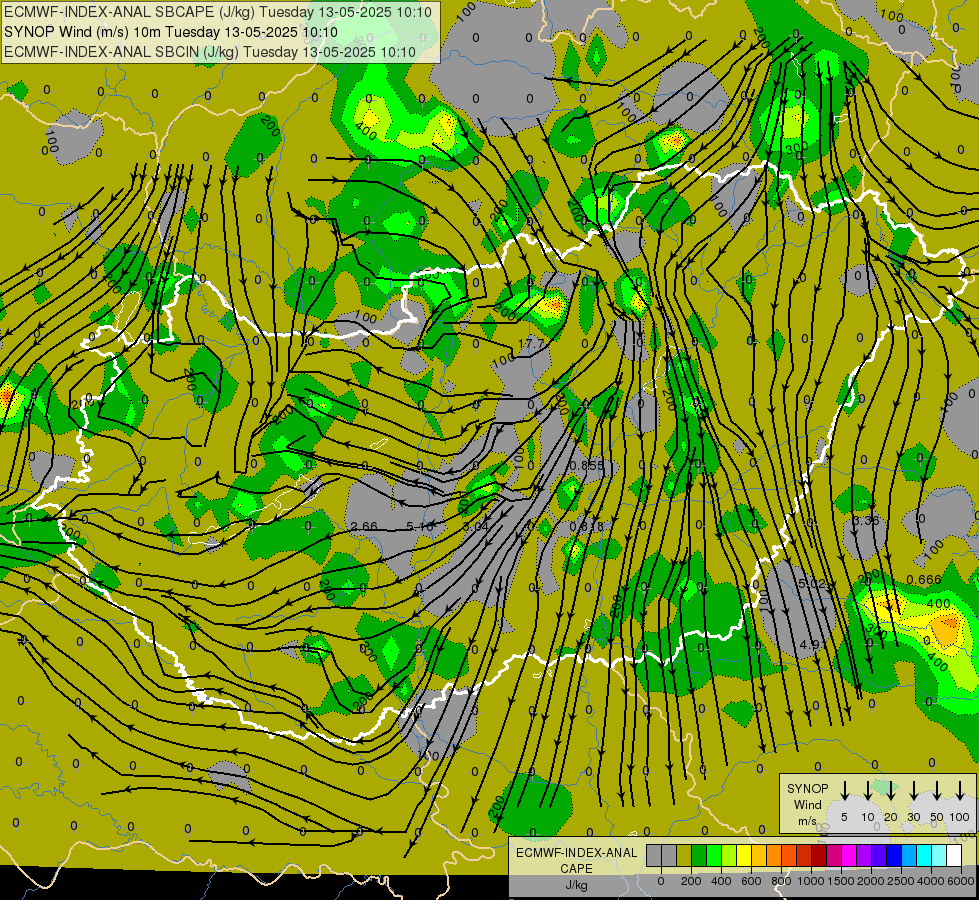Click the SBCIN title line at top
The width and height of the screenshot is (979, 900).
(x=210, y=52)
